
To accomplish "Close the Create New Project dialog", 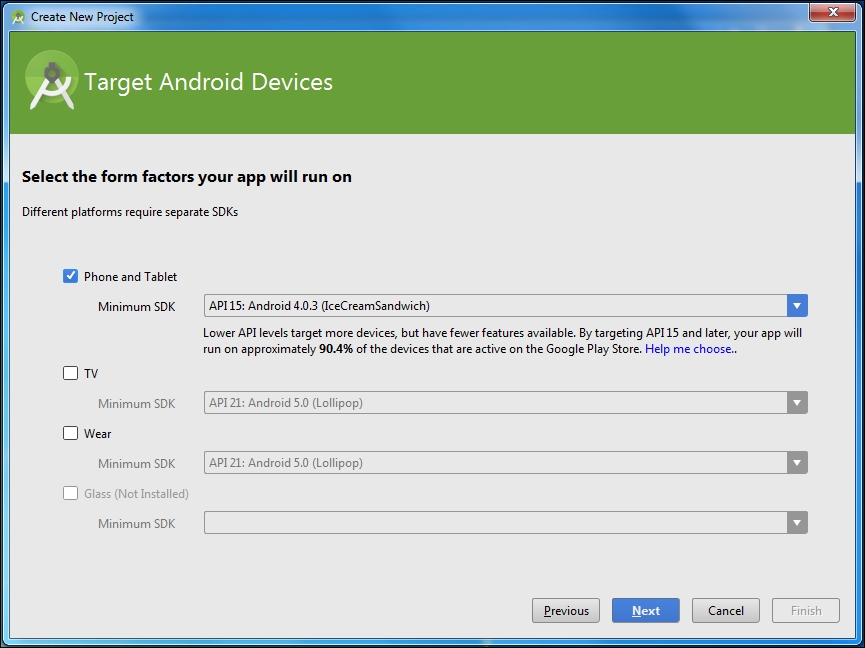I will point(831,14).
